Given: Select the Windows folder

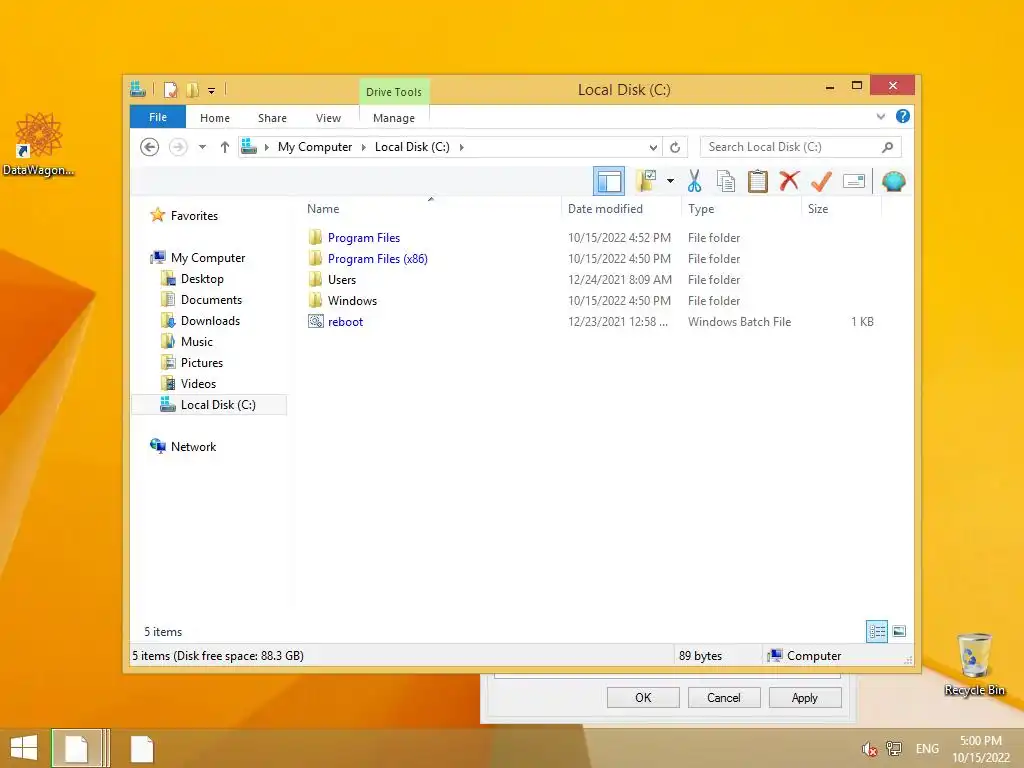Looking at the screenshot, I should tap(352, 300).
